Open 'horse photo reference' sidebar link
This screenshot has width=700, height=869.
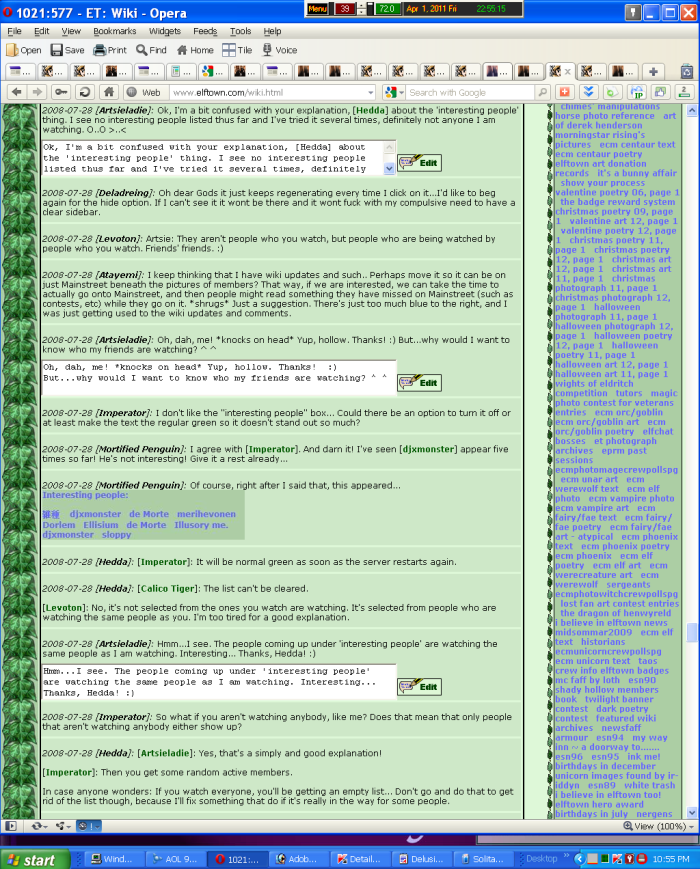coord(605,116)
